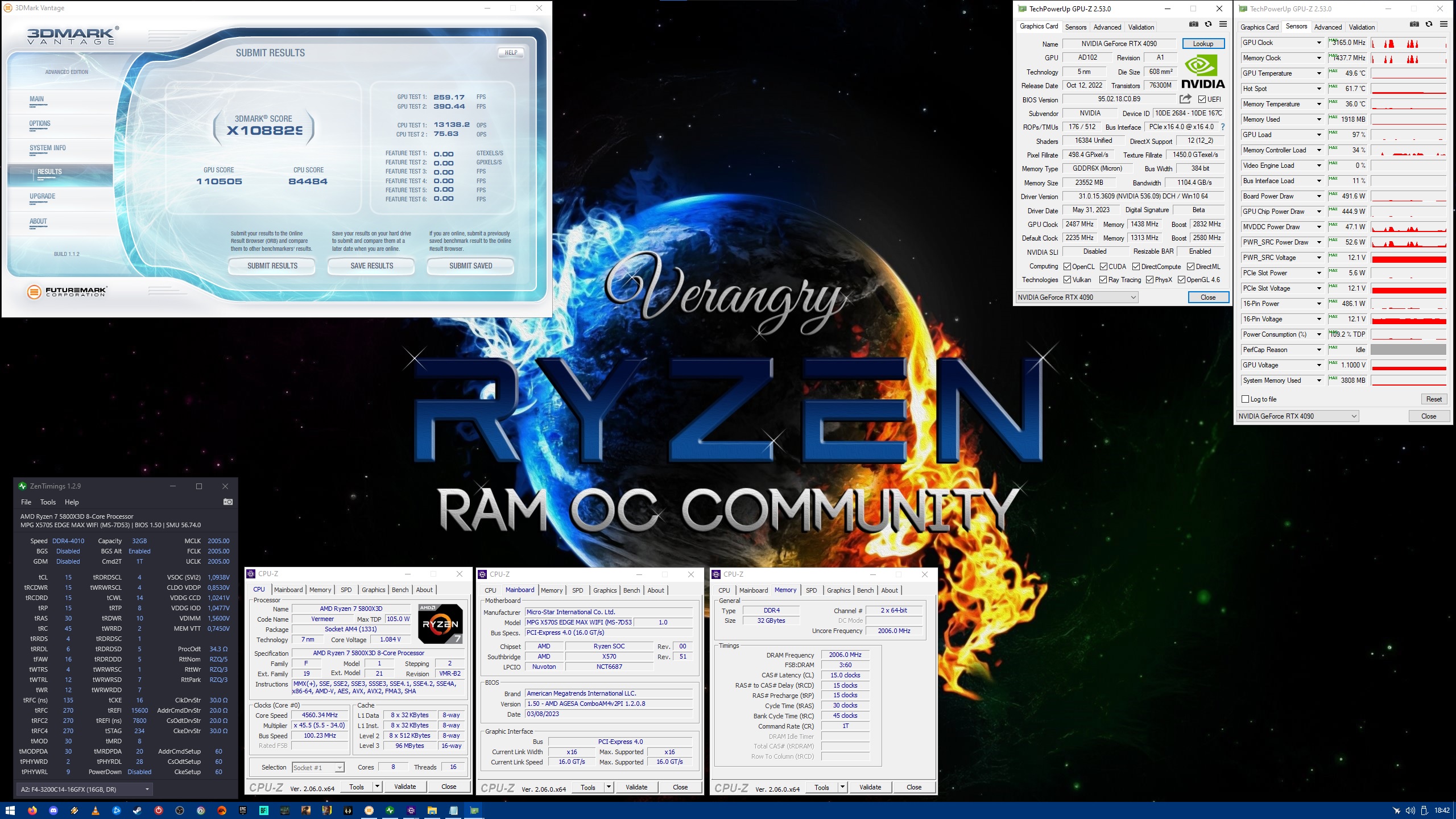Open Tools dropdown arrow in CPU-Z Memory window
The width and height of the screenshot is (1456, 819).
[x=843, y=787]
